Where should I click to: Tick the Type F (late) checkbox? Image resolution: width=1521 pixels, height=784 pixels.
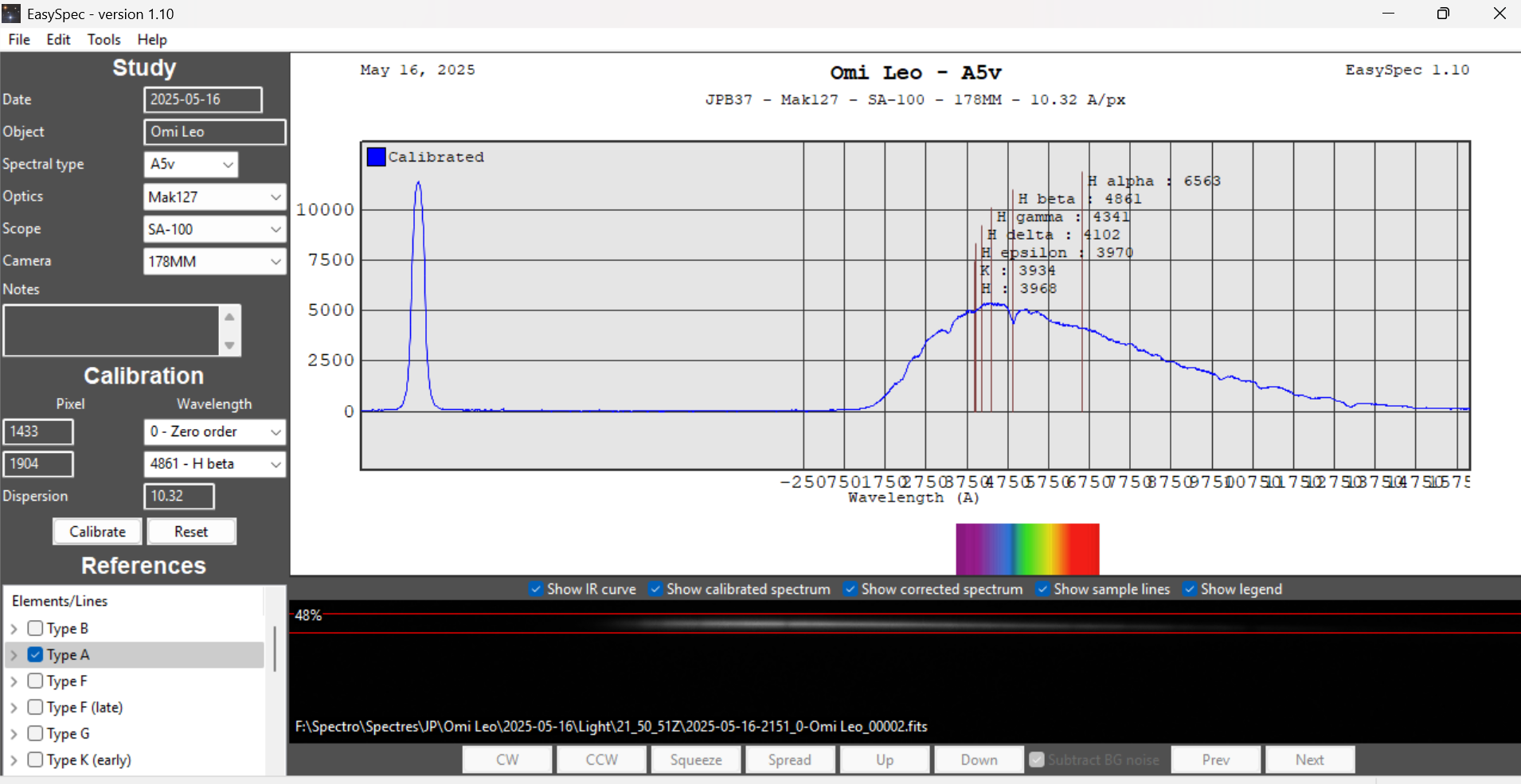pos(35,707)
